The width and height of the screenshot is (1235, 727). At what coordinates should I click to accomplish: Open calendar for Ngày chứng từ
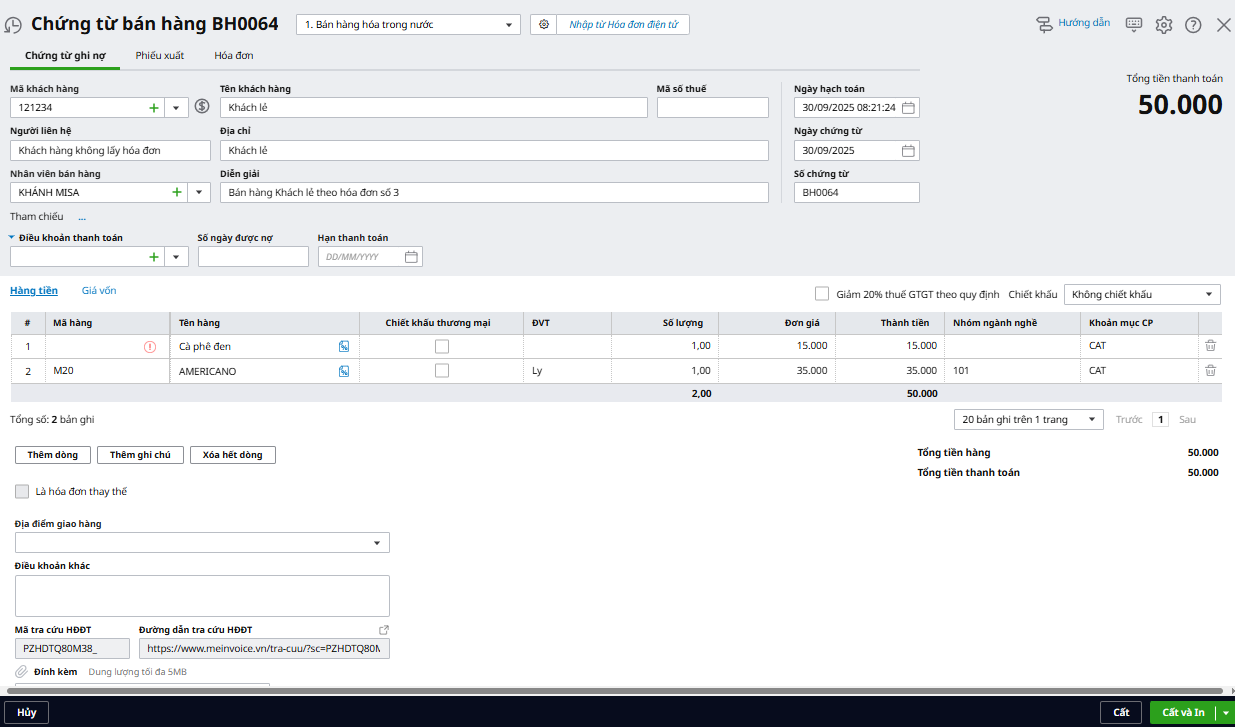(908, 151)
